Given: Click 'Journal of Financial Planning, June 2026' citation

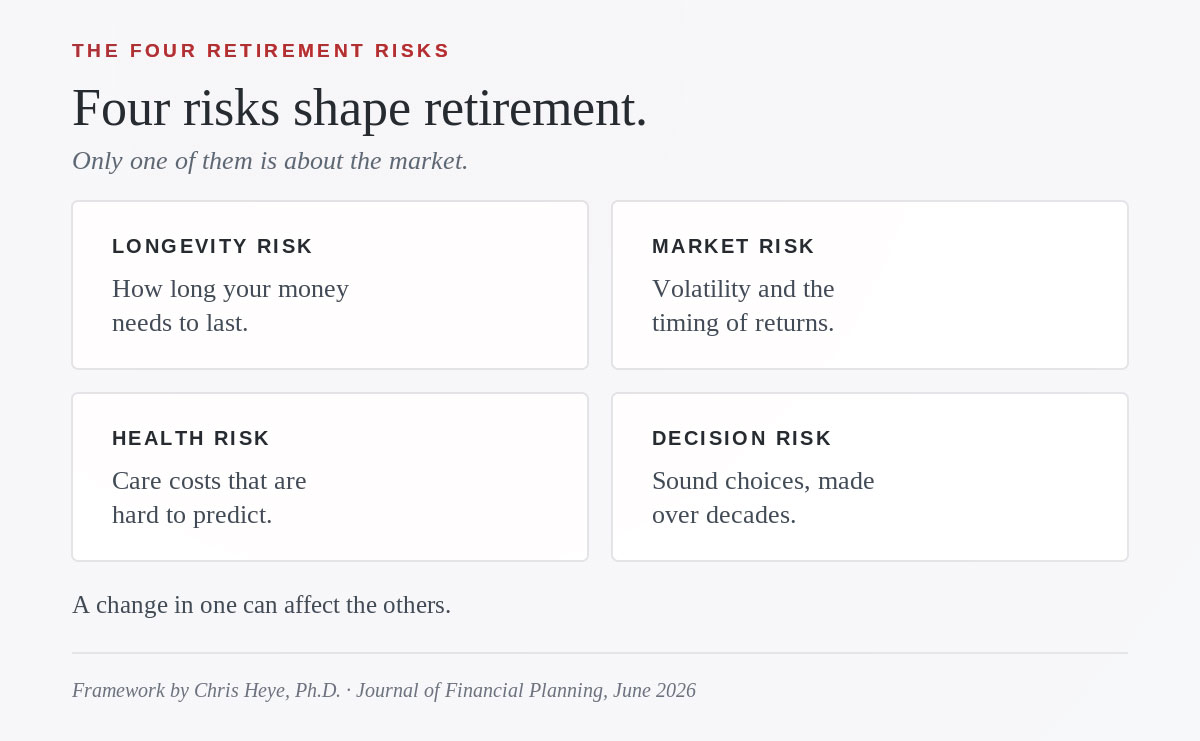Looking at the screenshot, I should pyautogui.click(x=526, y=690).
